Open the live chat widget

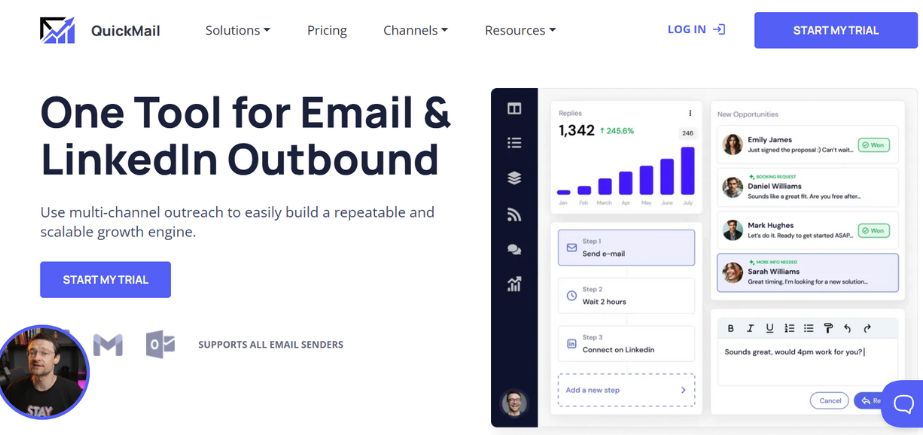(903, 403)
